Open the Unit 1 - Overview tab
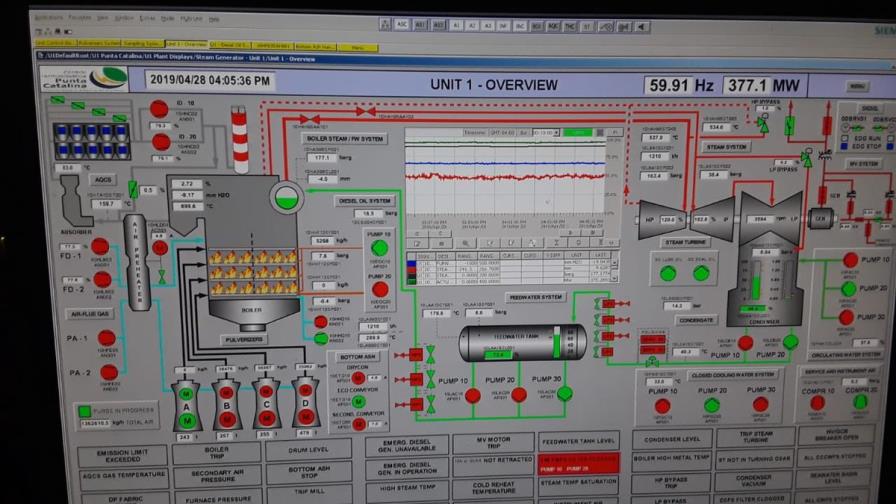The image size is (896, 504). 185,45
